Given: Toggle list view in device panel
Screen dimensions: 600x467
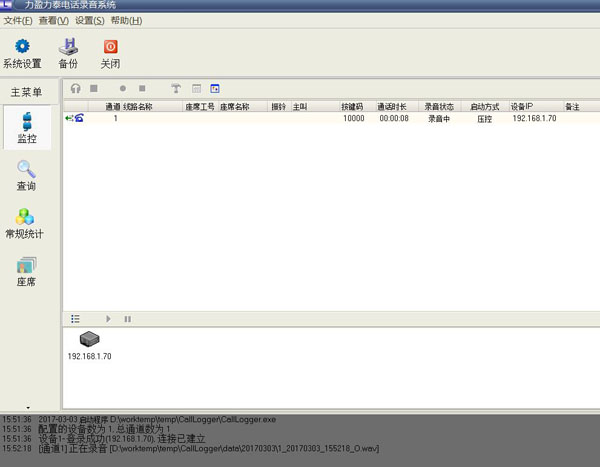Looking at the screenshot, I should [75, 319].
